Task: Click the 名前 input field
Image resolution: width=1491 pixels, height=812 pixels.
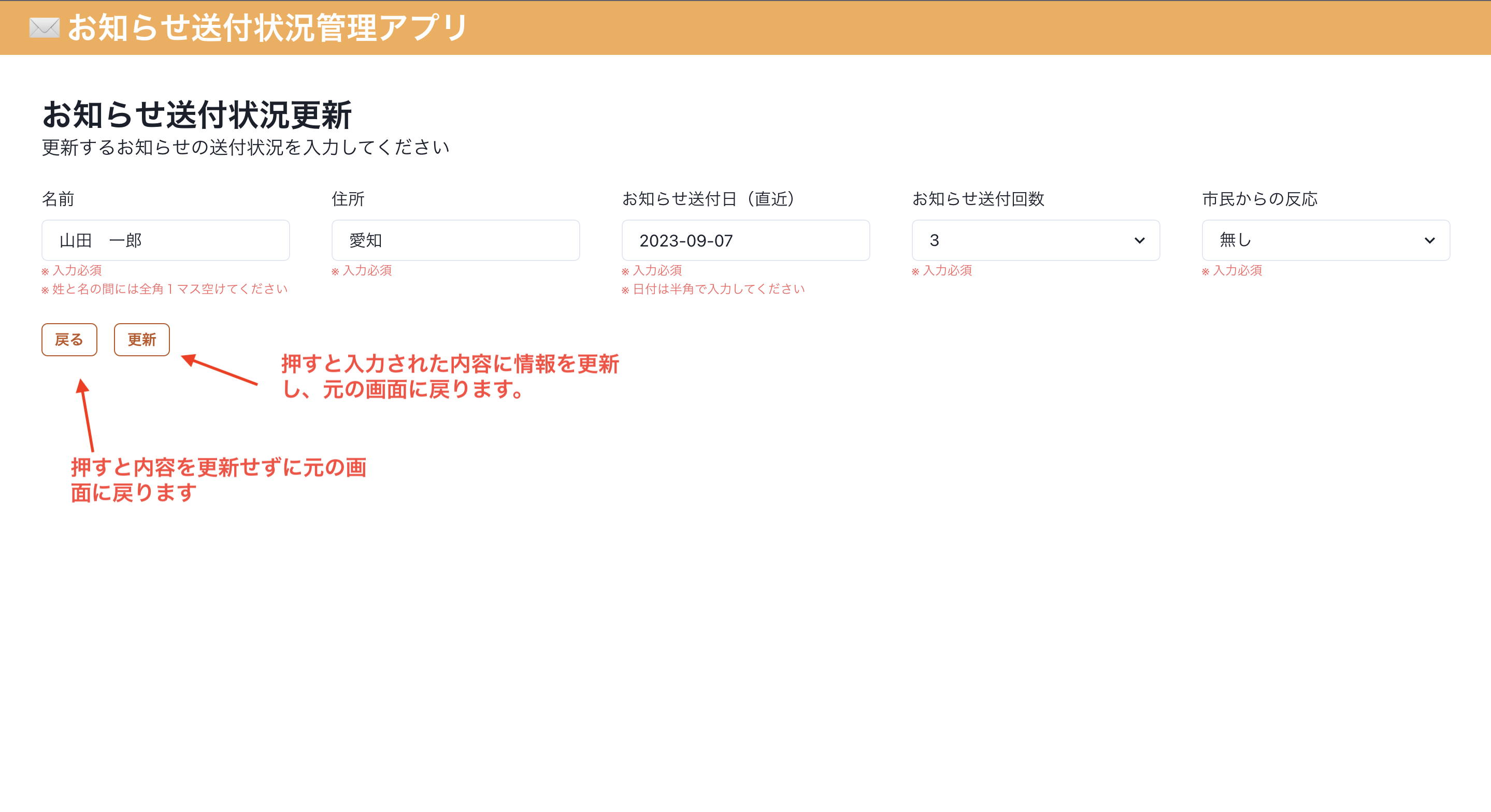Action: click(166, 240)
